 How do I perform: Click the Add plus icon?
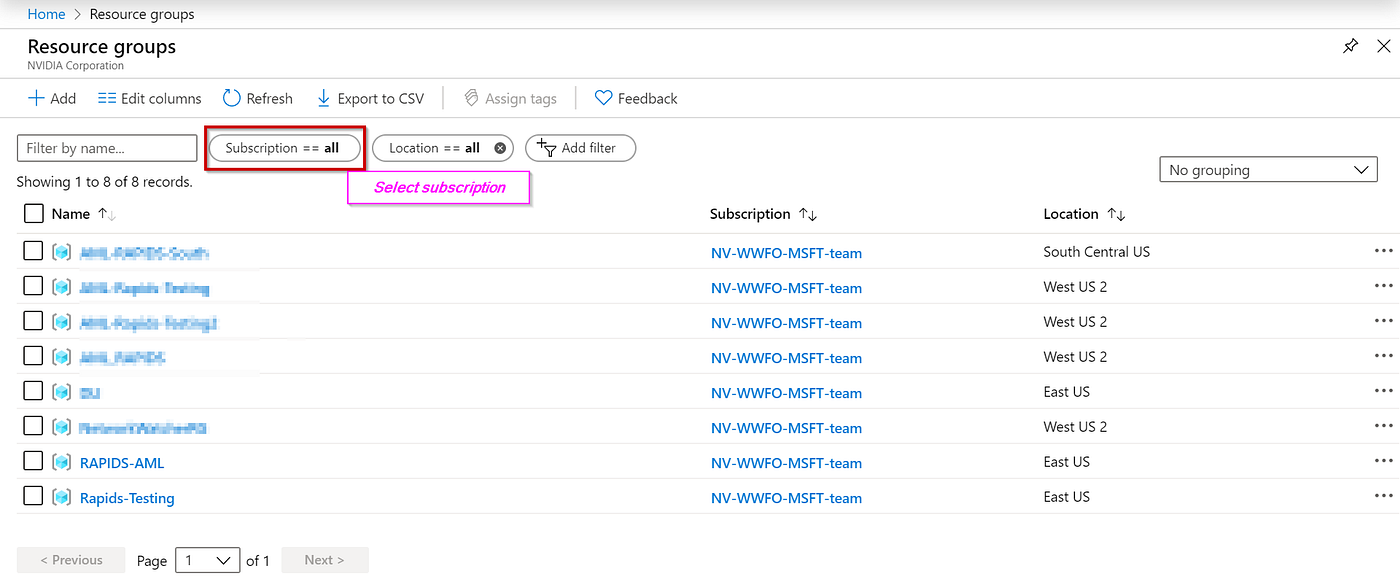(36, 98)
